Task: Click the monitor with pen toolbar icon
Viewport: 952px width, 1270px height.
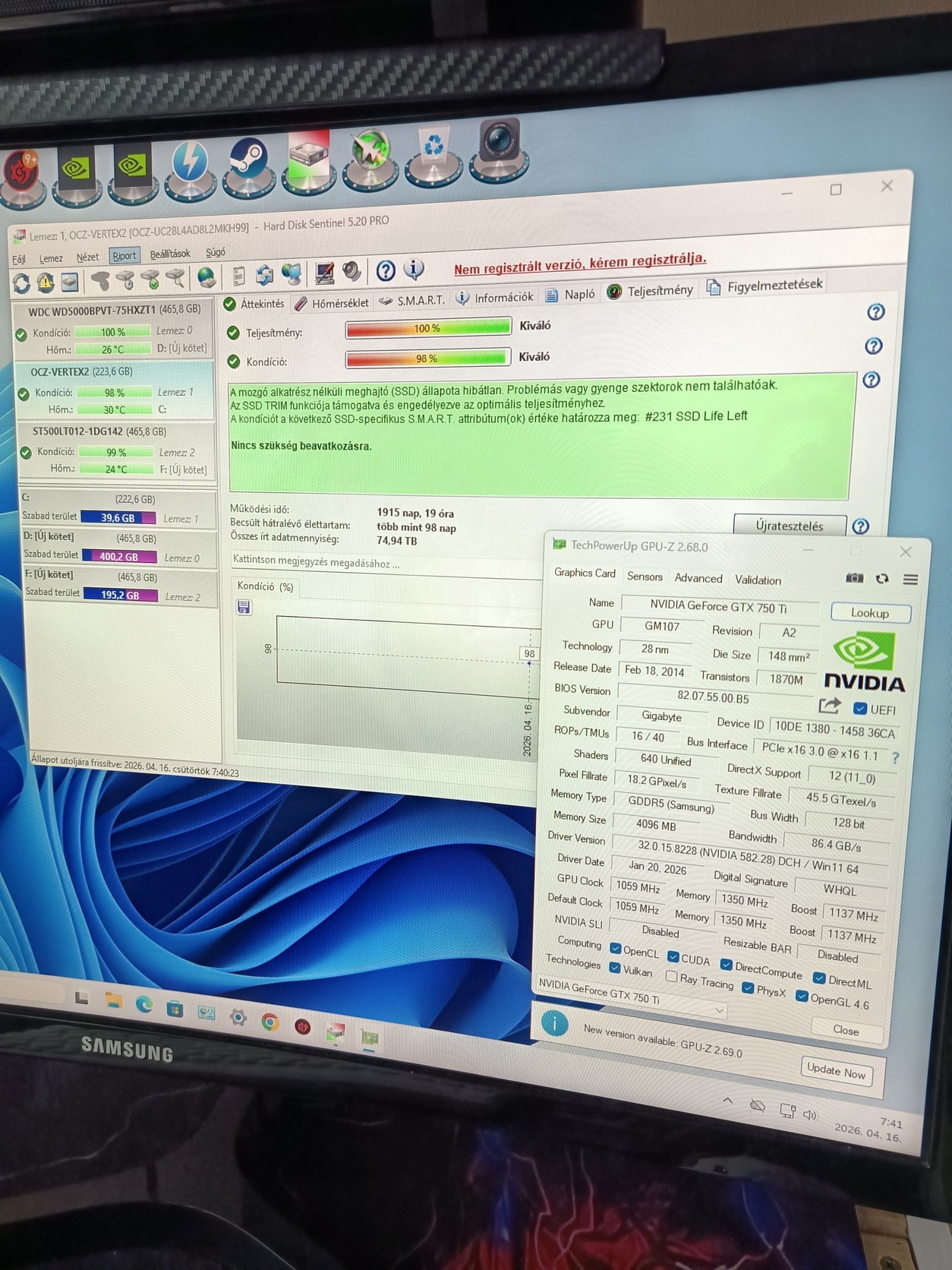Action: point(325,273)
